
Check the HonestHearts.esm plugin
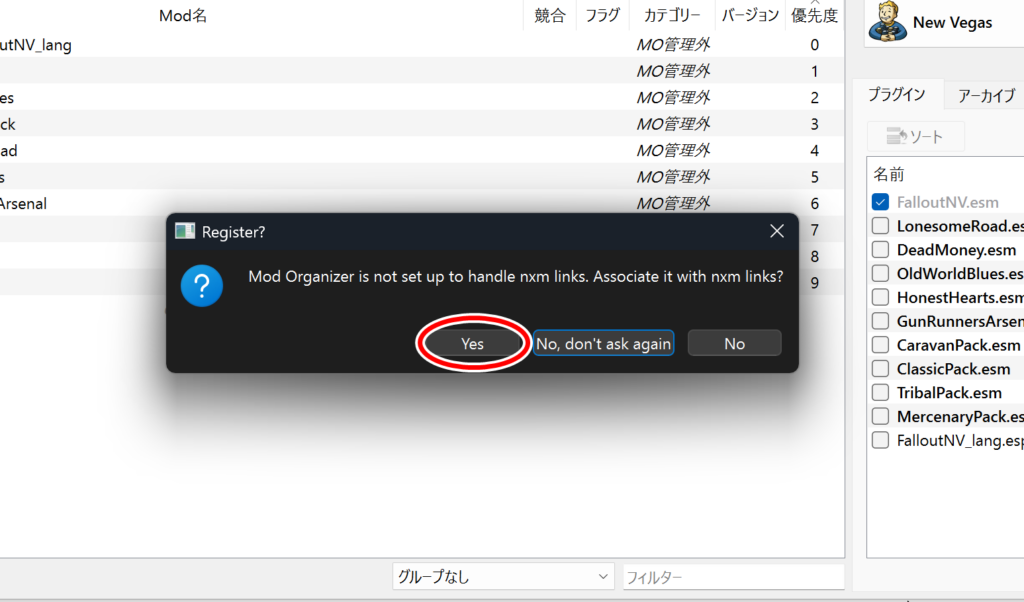pyautogui.click(x=881, y=297)
